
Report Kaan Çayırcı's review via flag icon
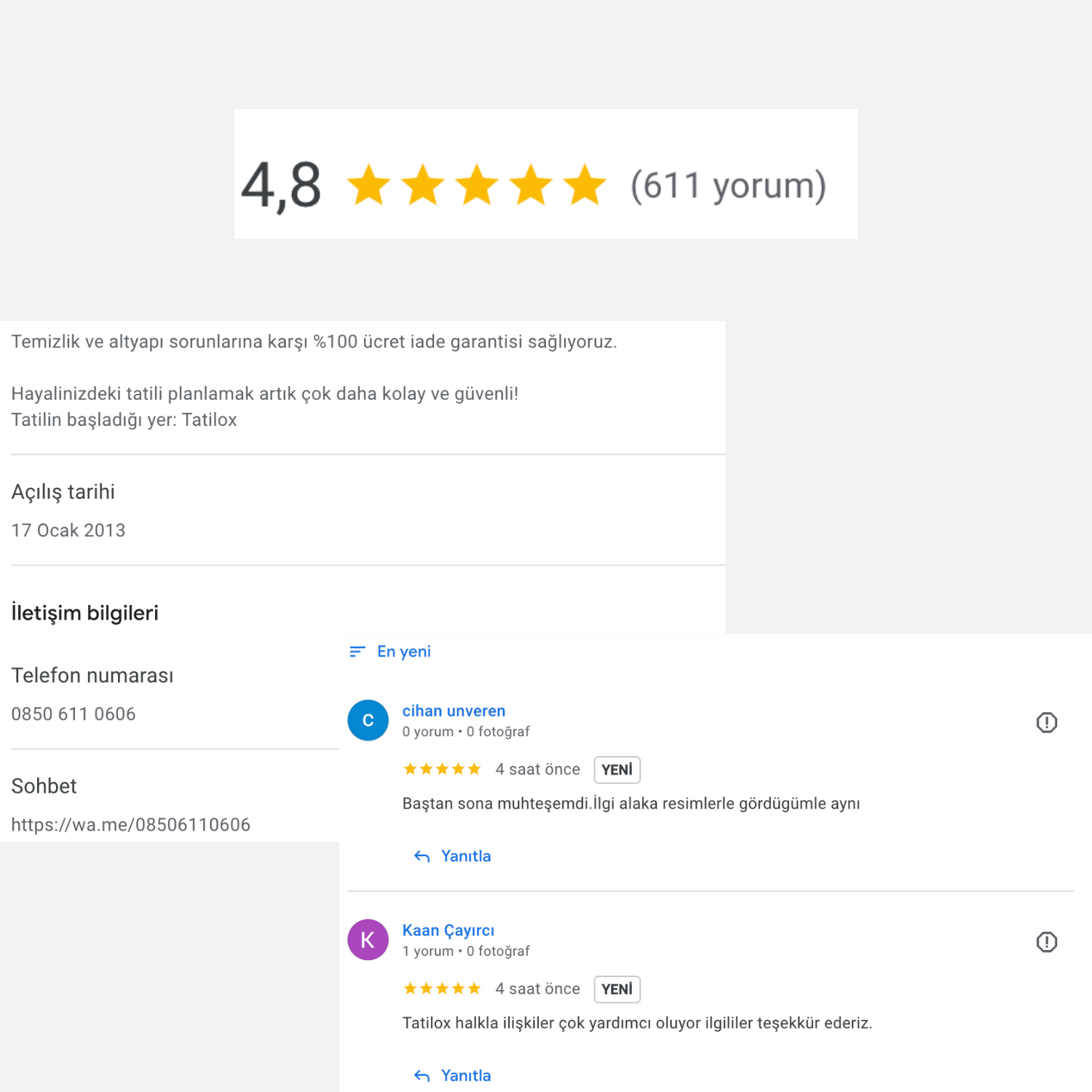(x=1046, y=942)
